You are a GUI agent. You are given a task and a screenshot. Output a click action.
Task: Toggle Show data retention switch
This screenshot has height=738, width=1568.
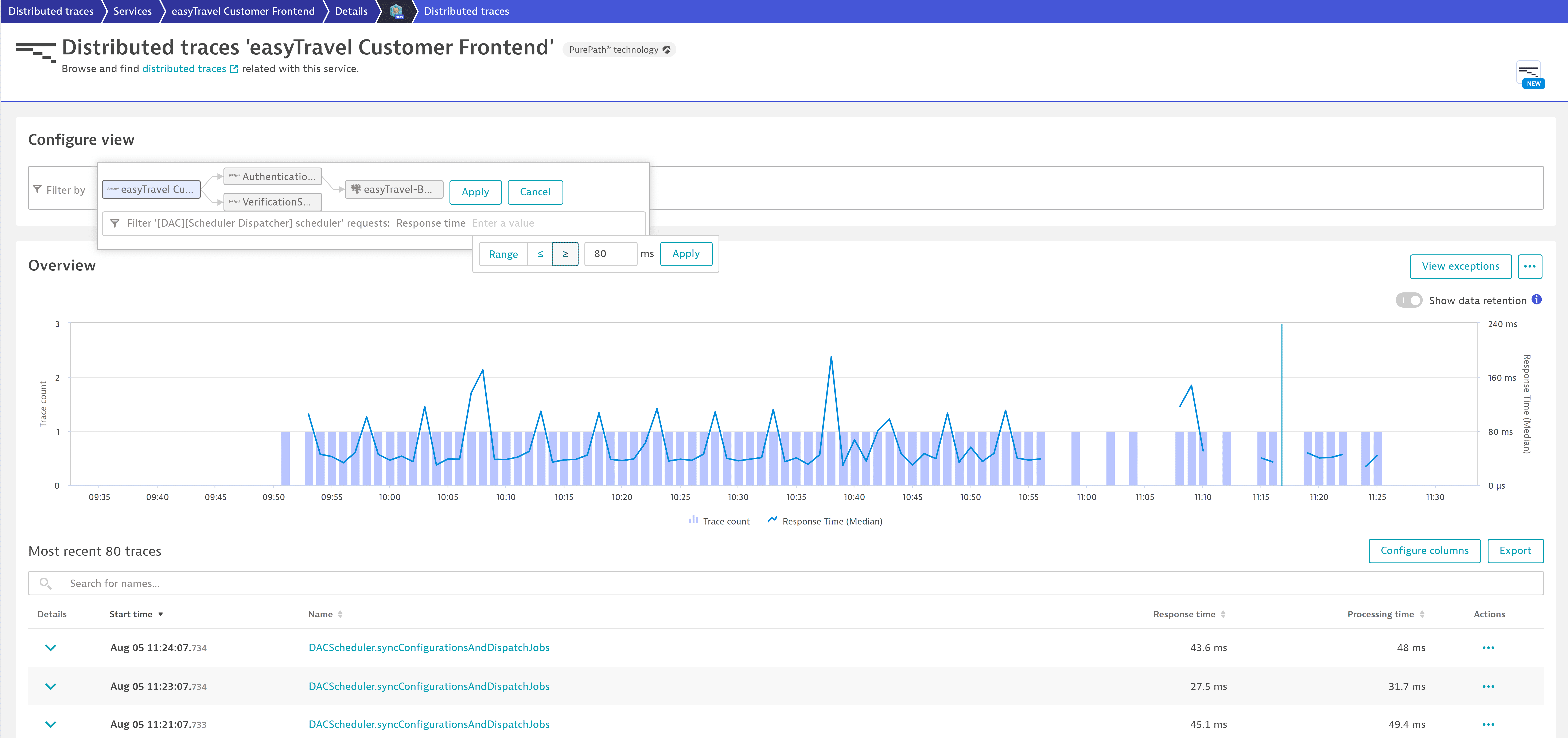point(1409,300)
